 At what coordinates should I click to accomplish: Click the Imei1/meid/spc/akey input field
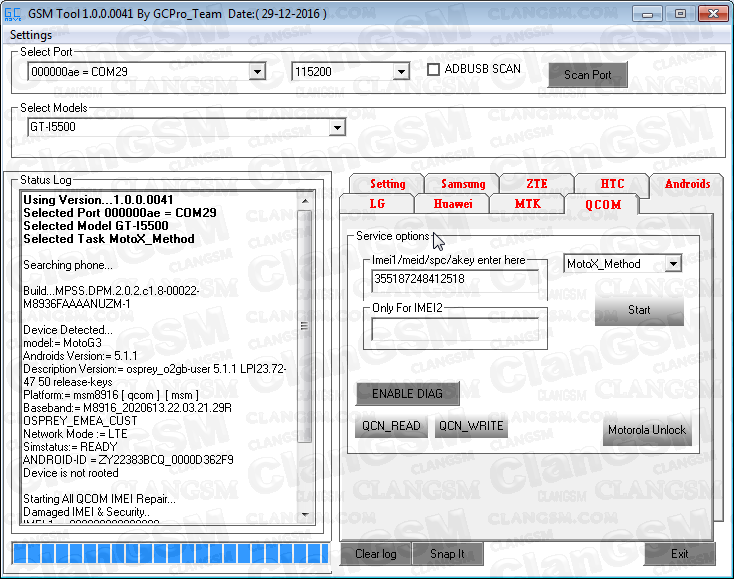coord(455,280)
